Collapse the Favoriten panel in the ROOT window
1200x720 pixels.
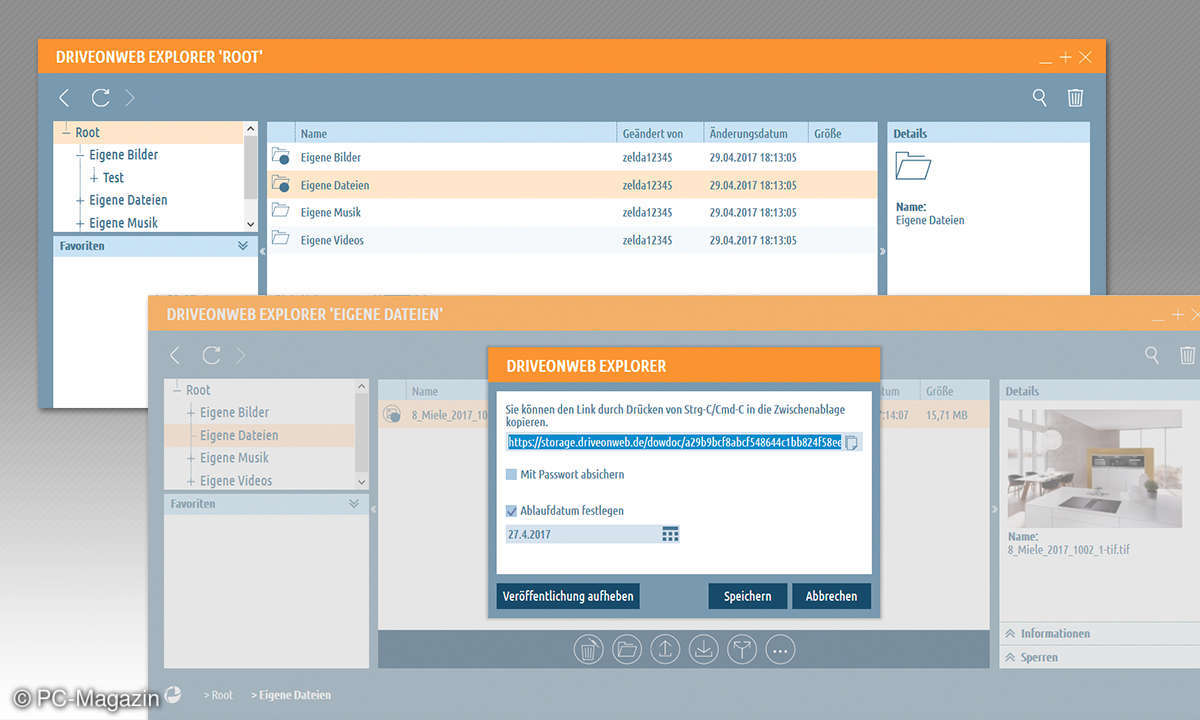(242, 245)
